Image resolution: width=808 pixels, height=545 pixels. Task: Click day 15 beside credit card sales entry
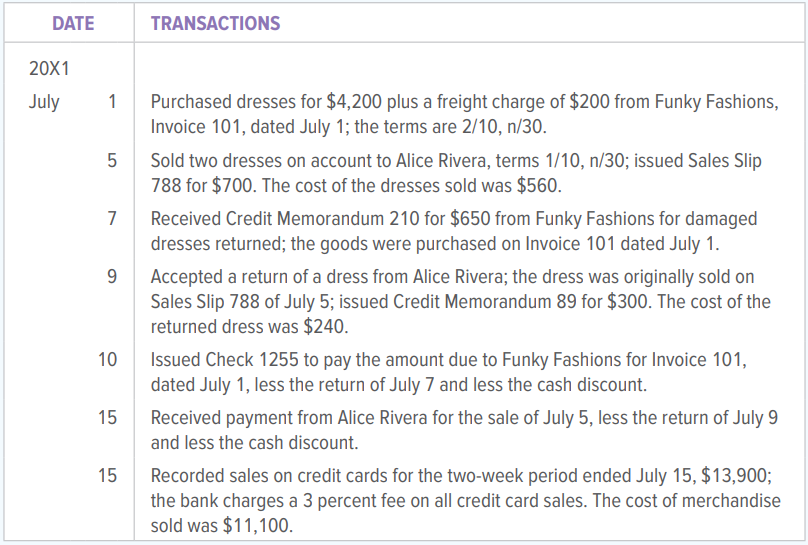(108, 476)
